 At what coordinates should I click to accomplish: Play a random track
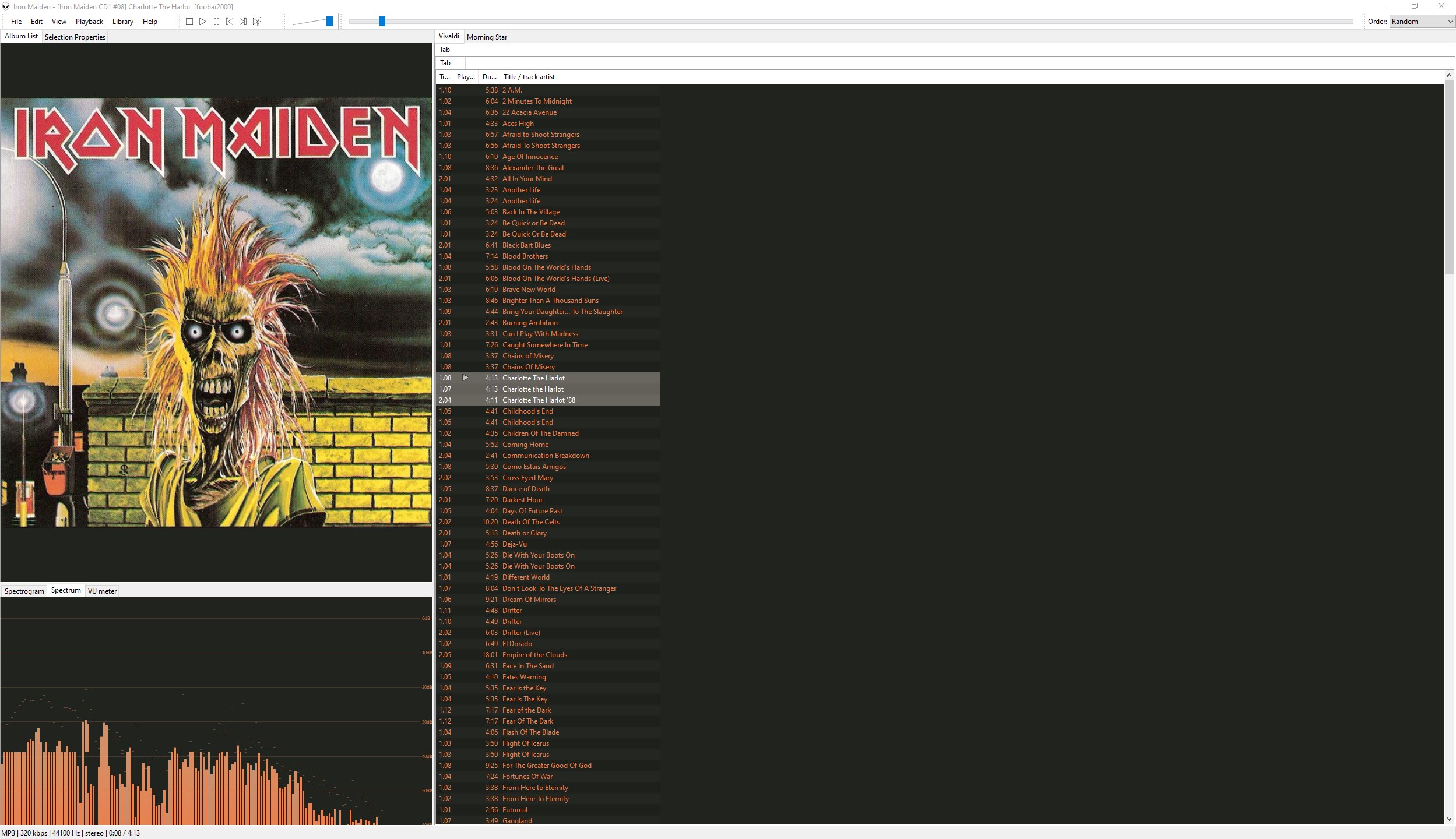(256, 22)
